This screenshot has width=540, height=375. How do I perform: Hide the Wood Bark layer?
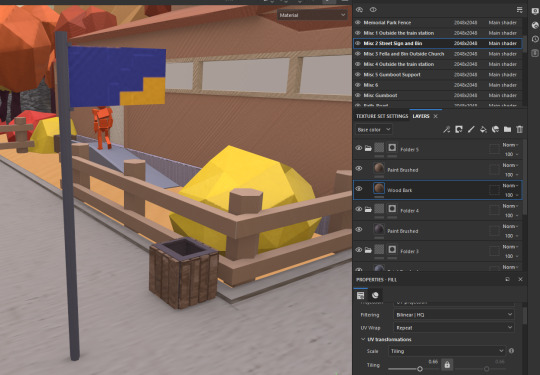[x=359, y=189]
